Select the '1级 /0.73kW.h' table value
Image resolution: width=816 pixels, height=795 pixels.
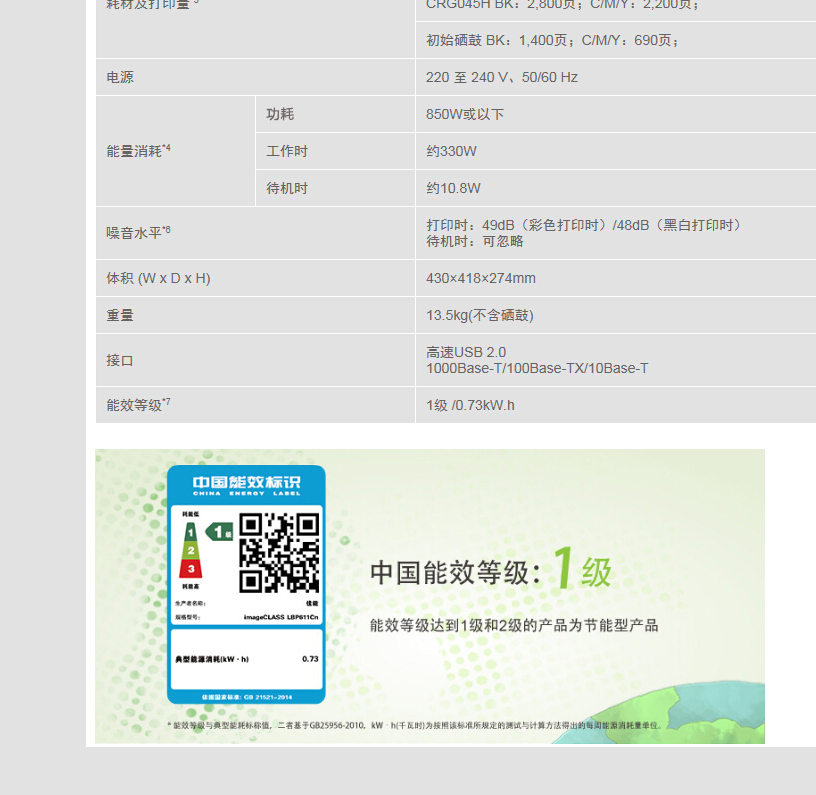[470, 405]
